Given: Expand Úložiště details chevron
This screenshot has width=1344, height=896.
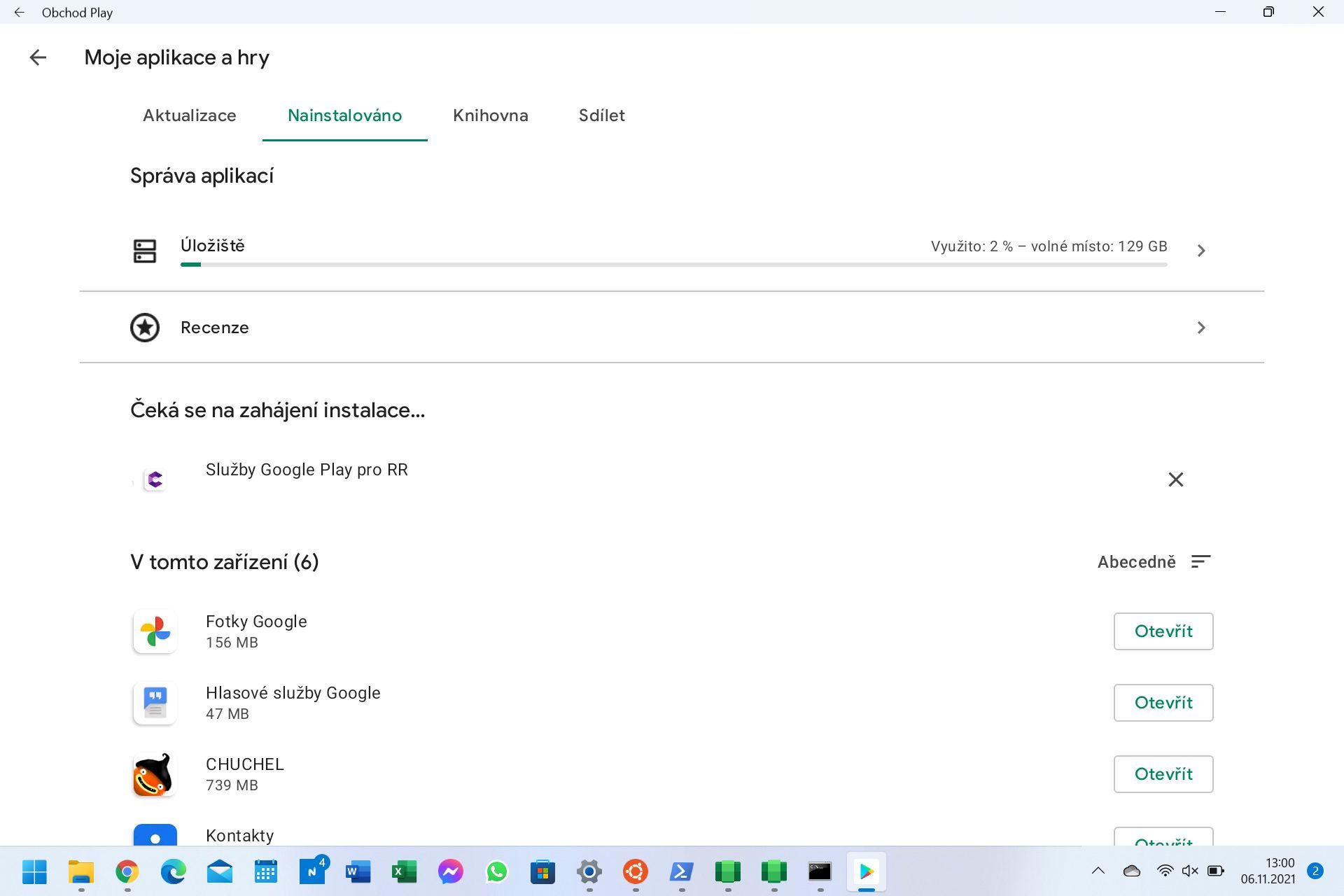Looking at the screenshot, I should click(1201, 251).
